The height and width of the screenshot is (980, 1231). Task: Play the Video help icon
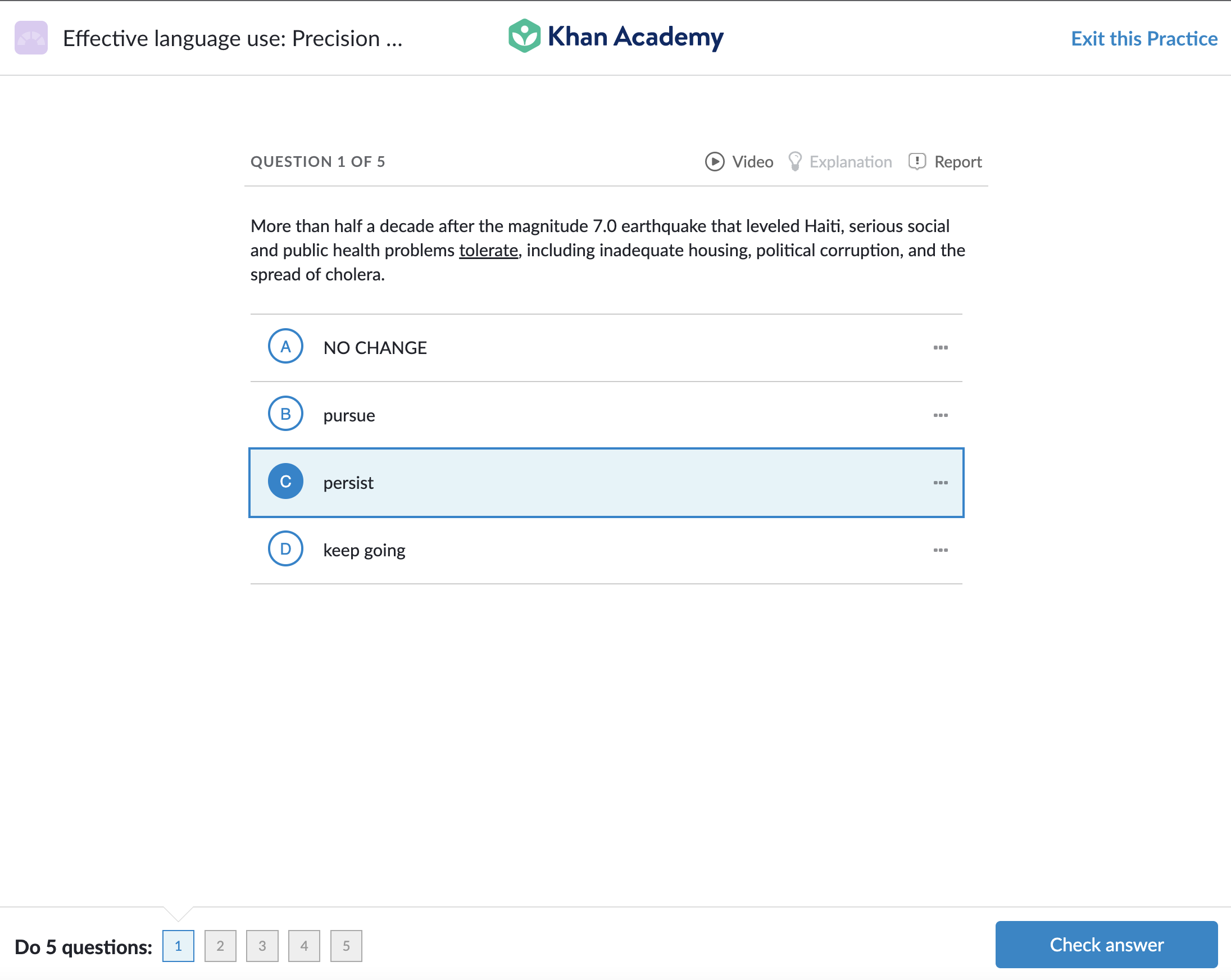(714, 162)
